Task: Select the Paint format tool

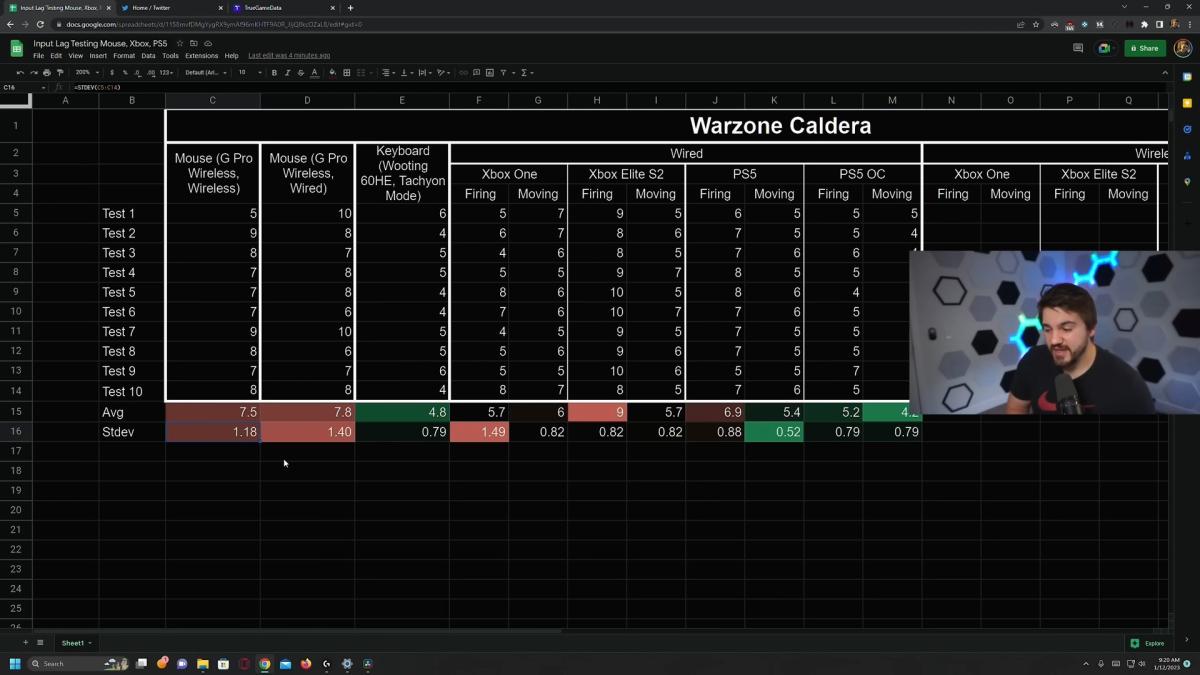Action: pyautogui.click(x=60, y=73)
